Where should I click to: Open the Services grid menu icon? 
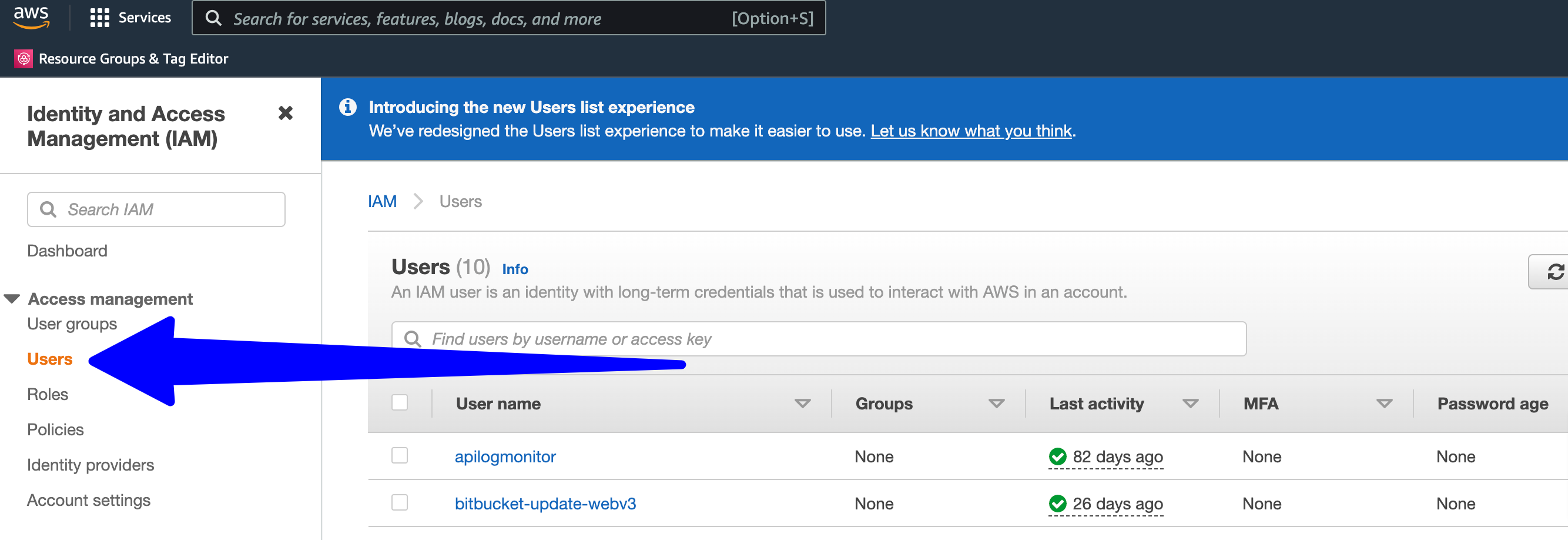pyautogui.click(x=99, y=18)
